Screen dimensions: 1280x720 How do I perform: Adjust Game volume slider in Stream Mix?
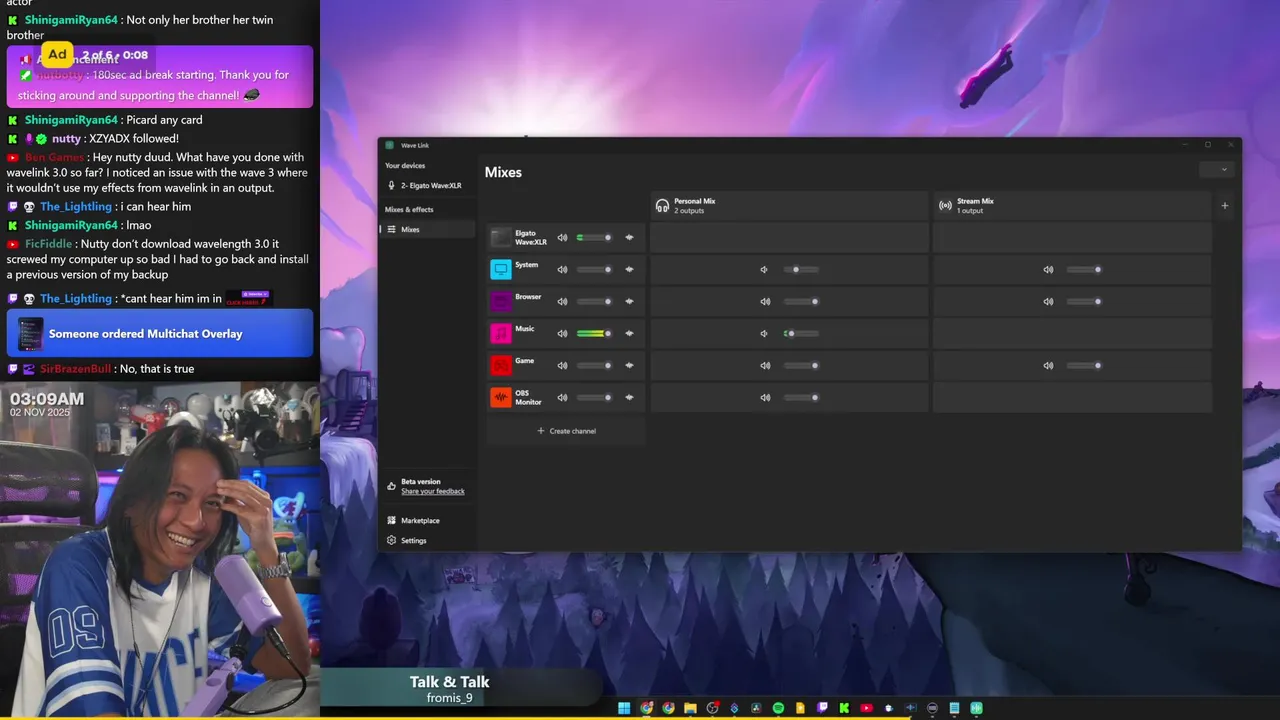1084,365
